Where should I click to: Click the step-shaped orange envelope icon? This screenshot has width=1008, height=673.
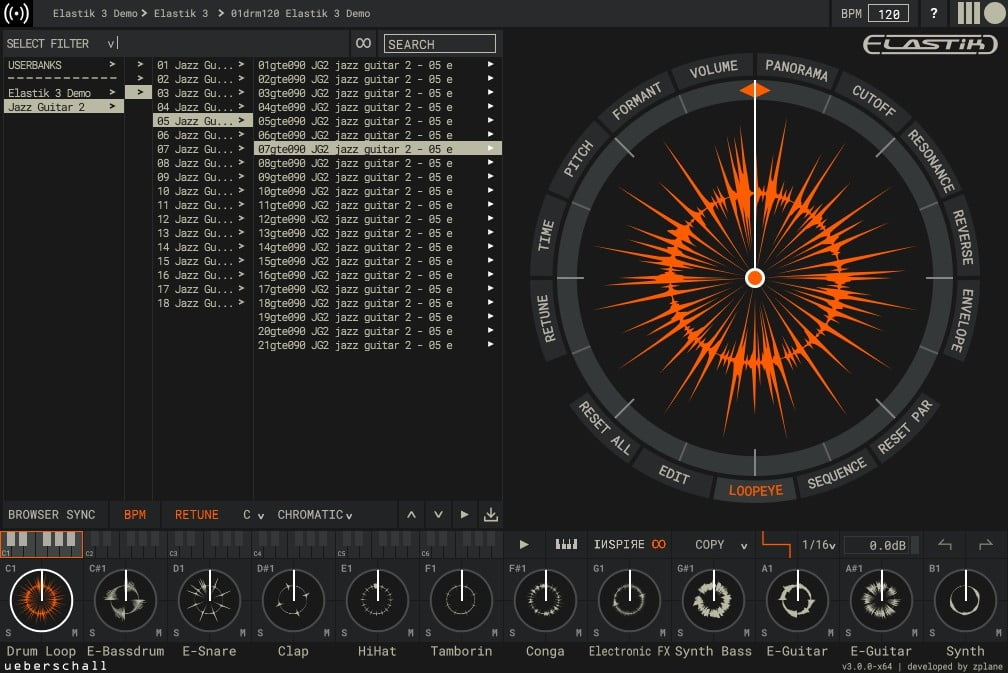click(776, 544)
